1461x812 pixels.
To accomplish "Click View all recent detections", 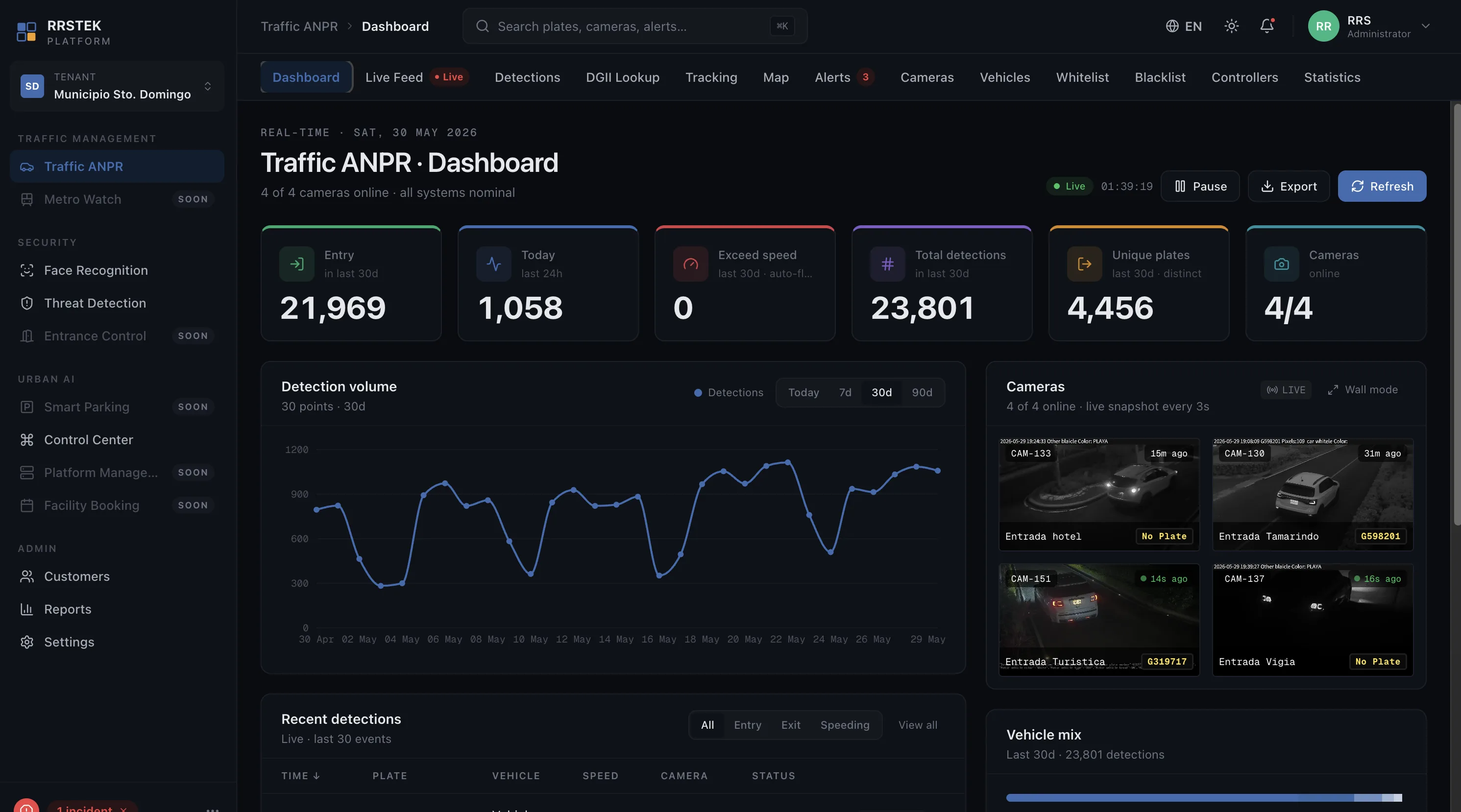I will 917,725.
